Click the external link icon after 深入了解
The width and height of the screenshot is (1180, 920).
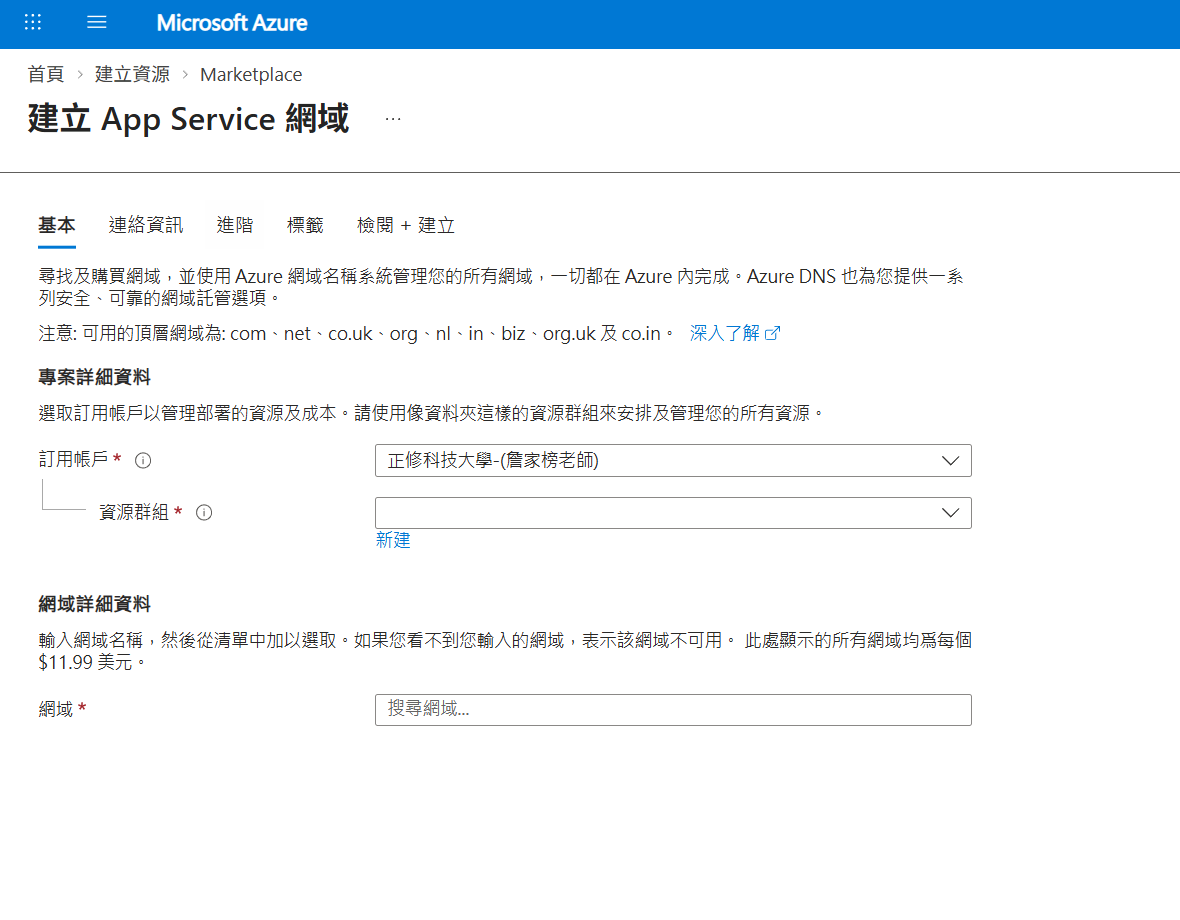tap(773, 333)
